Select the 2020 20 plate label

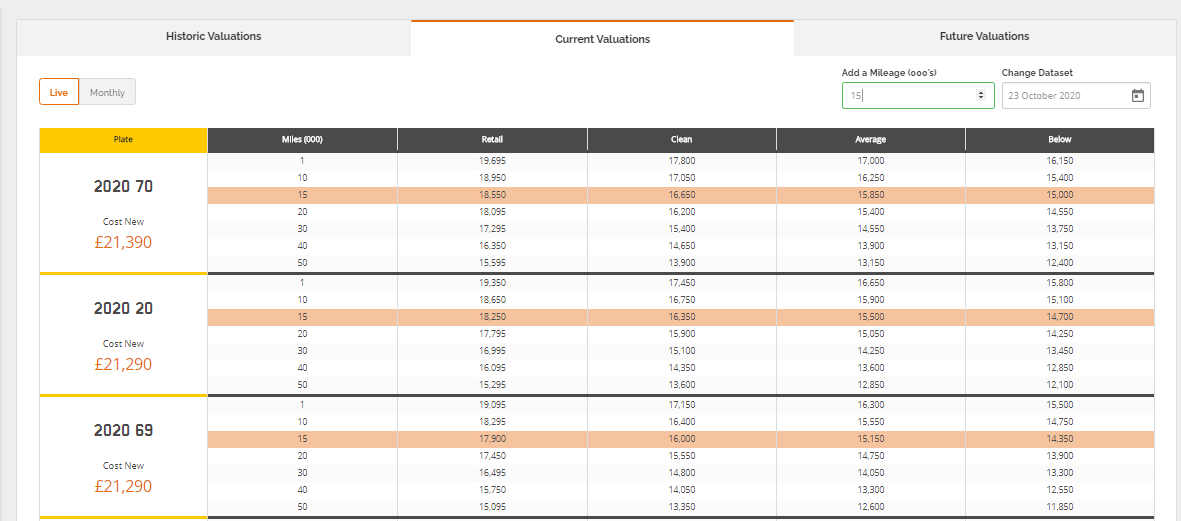click(x=124, y=309)
